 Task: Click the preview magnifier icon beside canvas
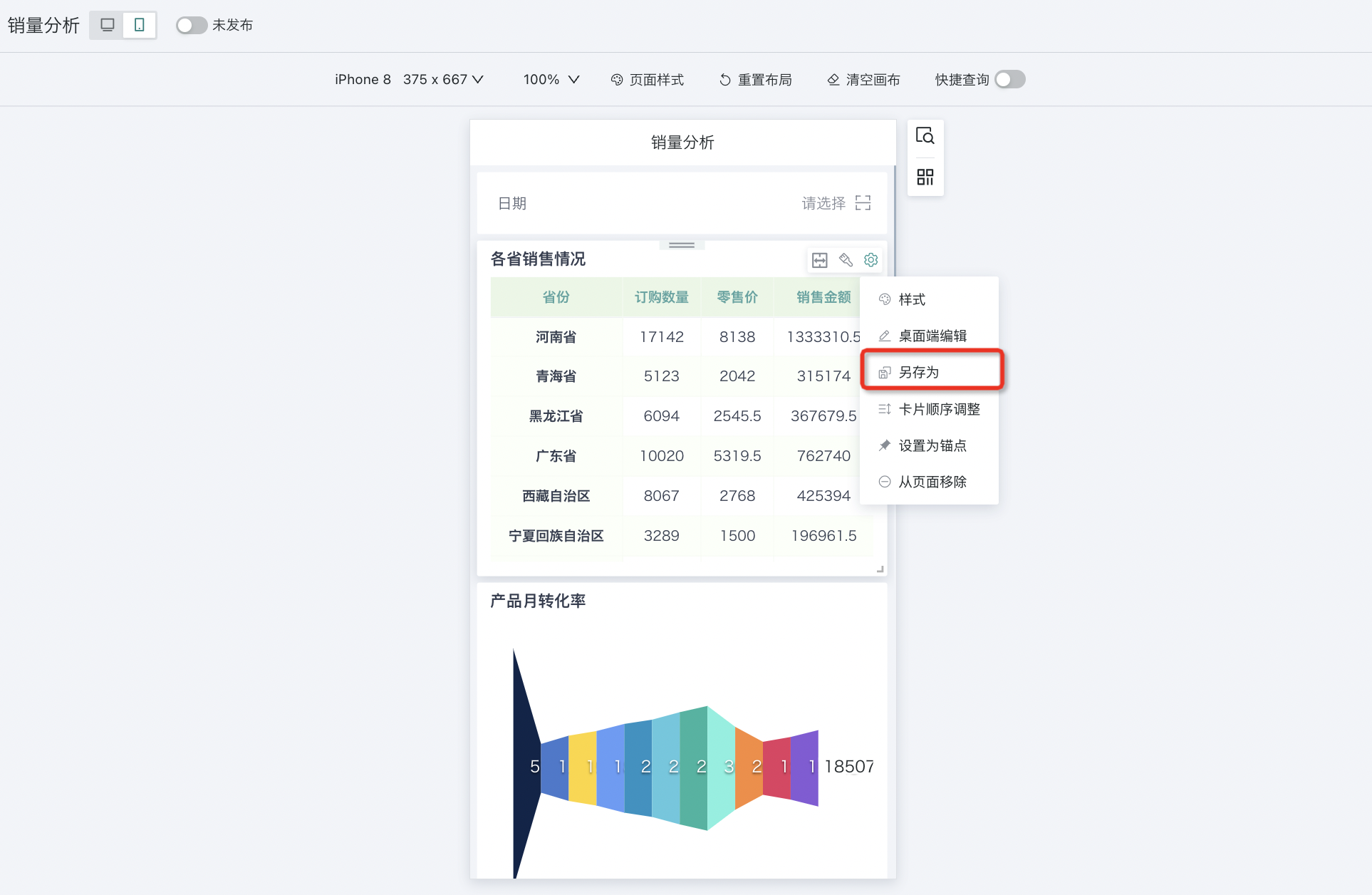pos(925,135)
